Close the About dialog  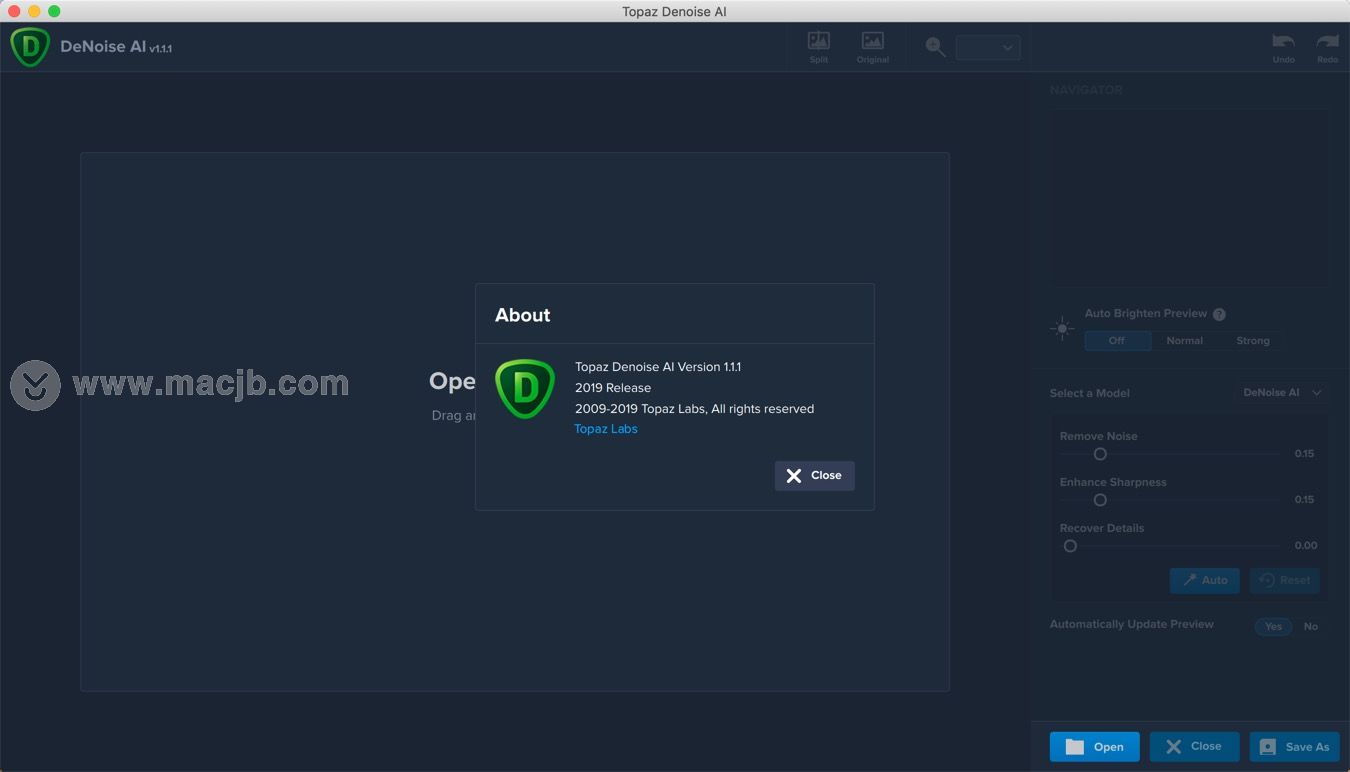pyautogui.click(x=814, y=476)
